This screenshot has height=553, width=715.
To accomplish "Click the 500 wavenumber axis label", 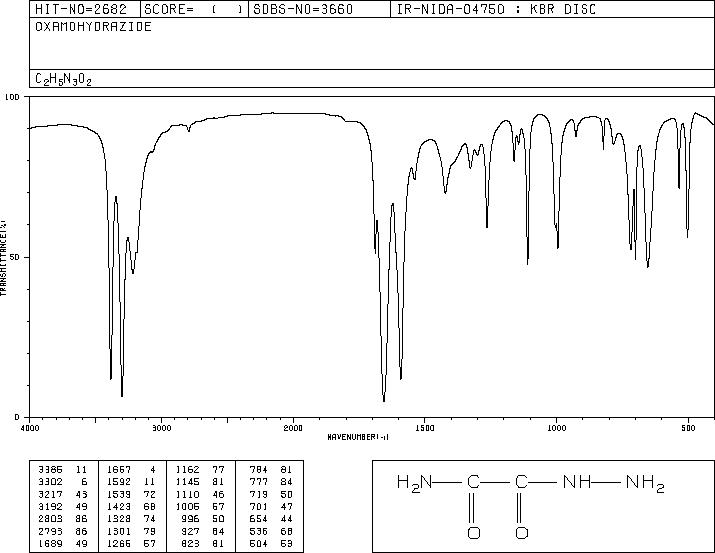I will (689, 428).
